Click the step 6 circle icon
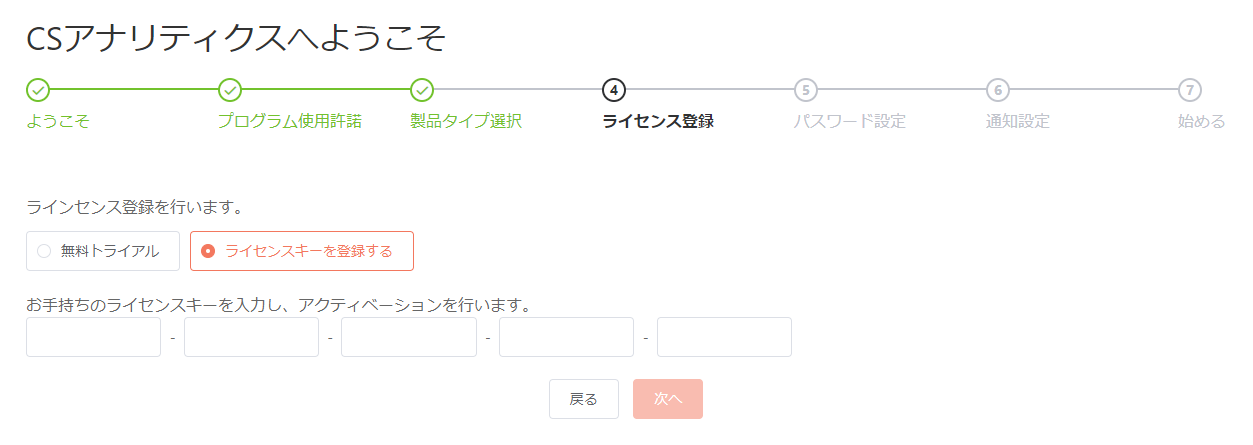Viewport: 1253px width, 445px height. 997,90
